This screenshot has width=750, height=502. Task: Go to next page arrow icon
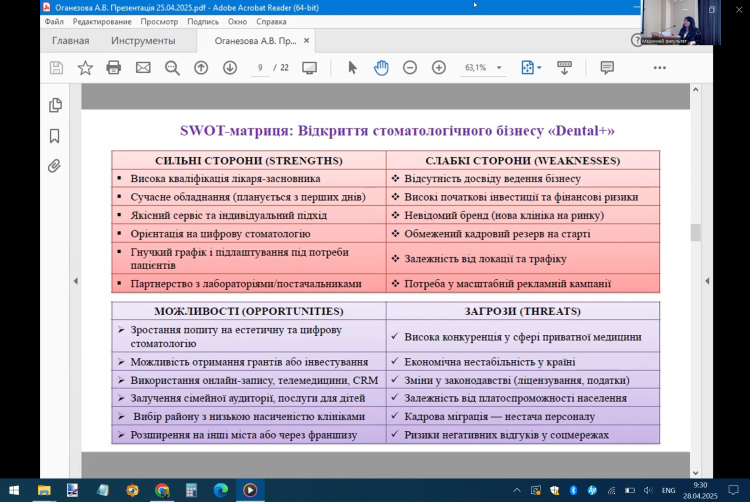point(230,68)
